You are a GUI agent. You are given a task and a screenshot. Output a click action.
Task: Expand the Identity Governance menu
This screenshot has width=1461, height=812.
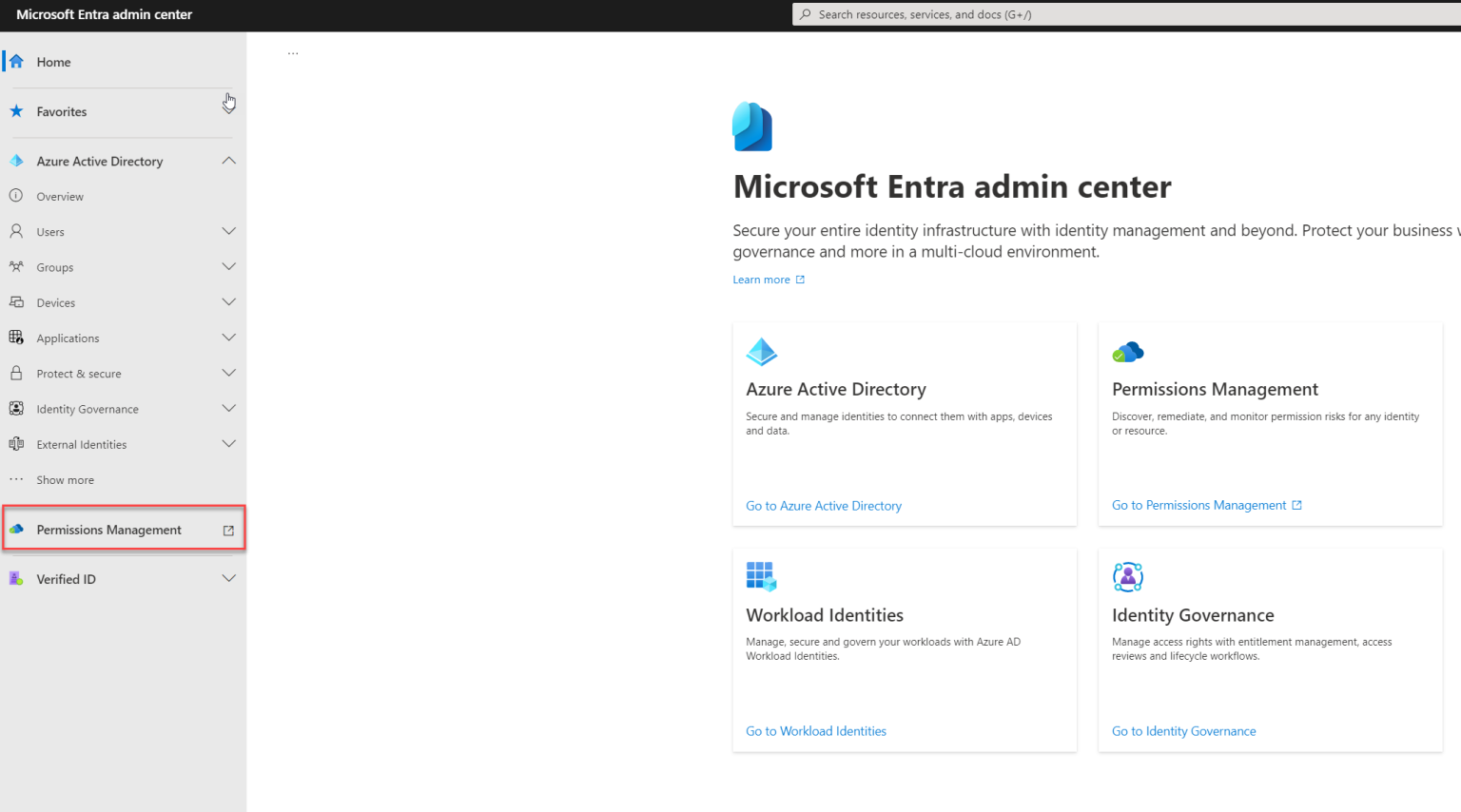point(228,408)
